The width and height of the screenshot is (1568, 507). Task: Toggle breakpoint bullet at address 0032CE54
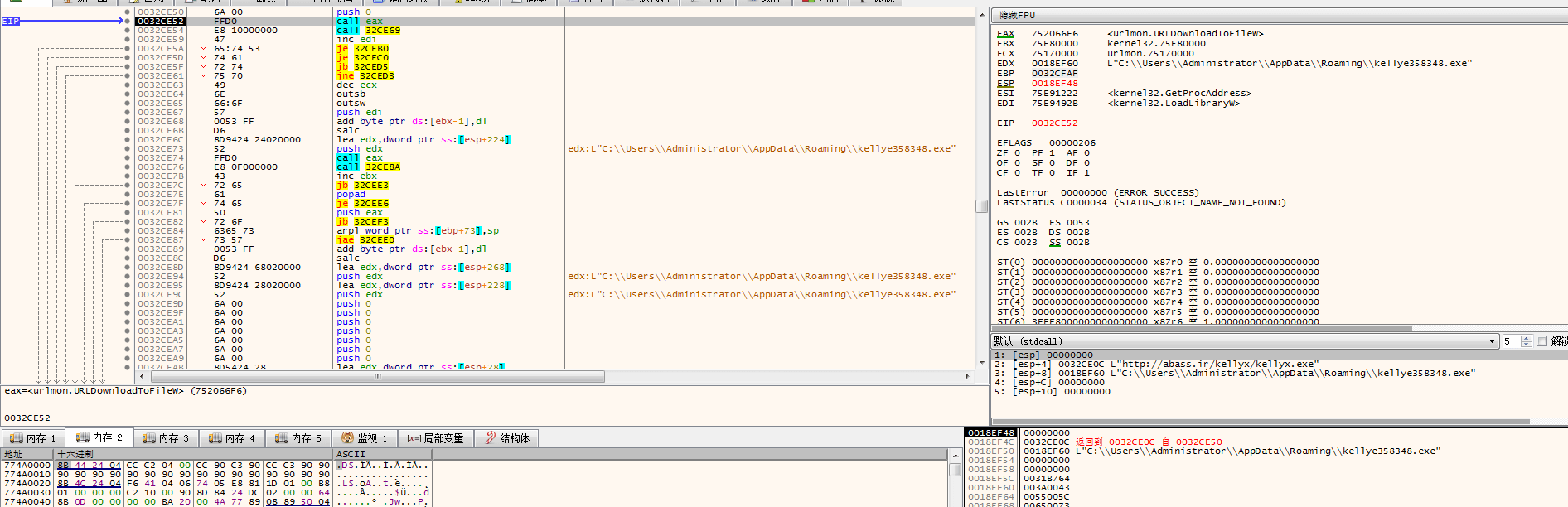point(127,30)
